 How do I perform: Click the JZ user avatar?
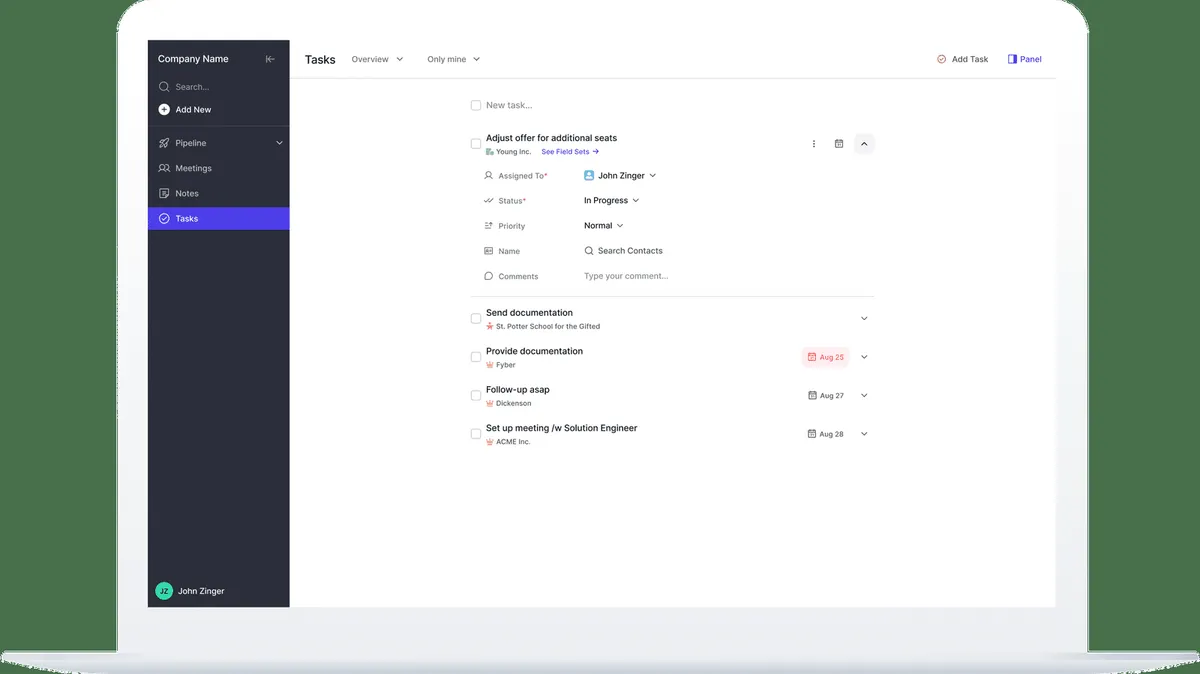coord(164,591)
